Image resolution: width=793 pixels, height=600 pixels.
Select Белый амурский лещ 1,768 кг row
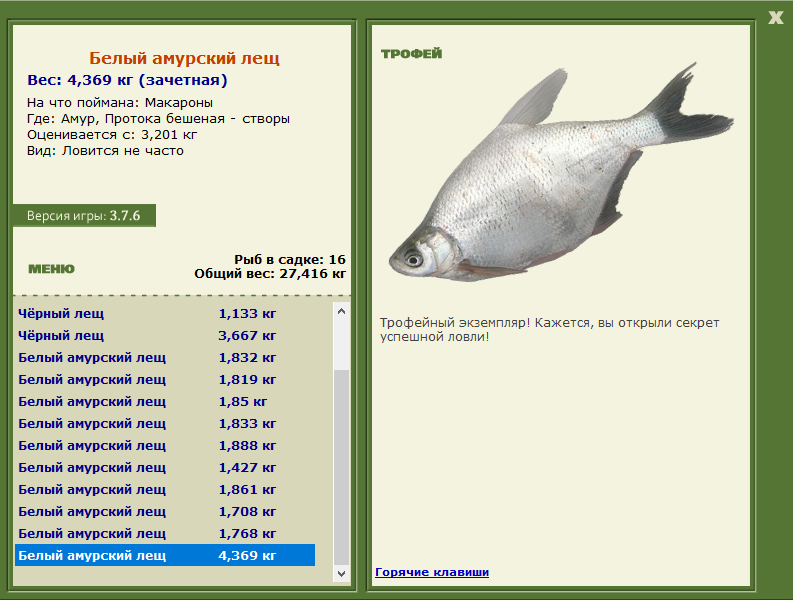(x=165, y=534)
